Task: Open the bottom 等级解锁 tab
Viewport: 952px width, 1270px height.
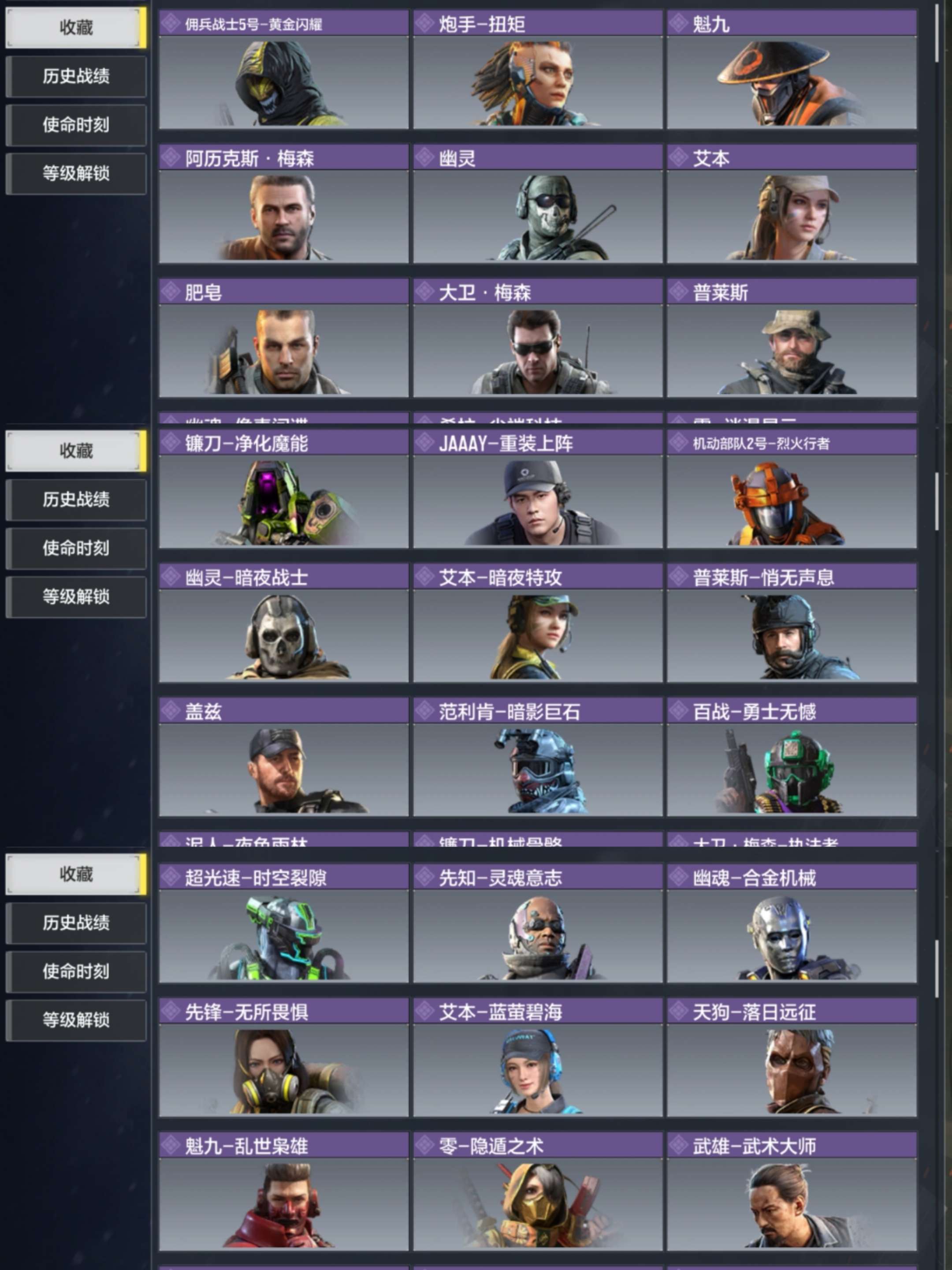Action: pyautogui.click(x=76, y=1020)
